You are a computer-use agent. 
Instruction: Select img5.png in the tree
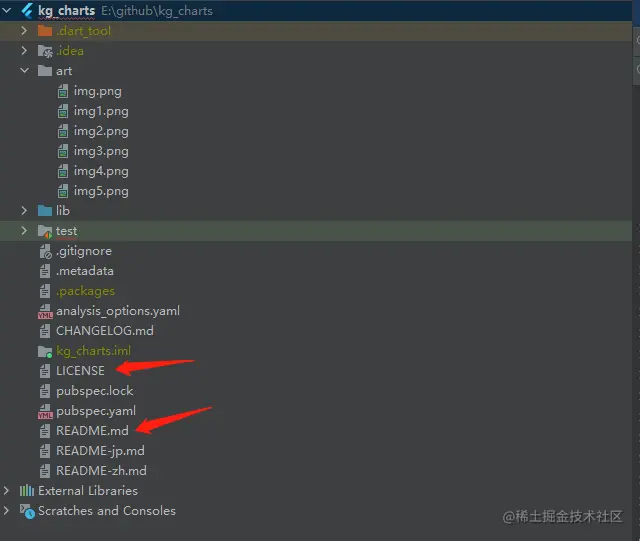[101, 191]
